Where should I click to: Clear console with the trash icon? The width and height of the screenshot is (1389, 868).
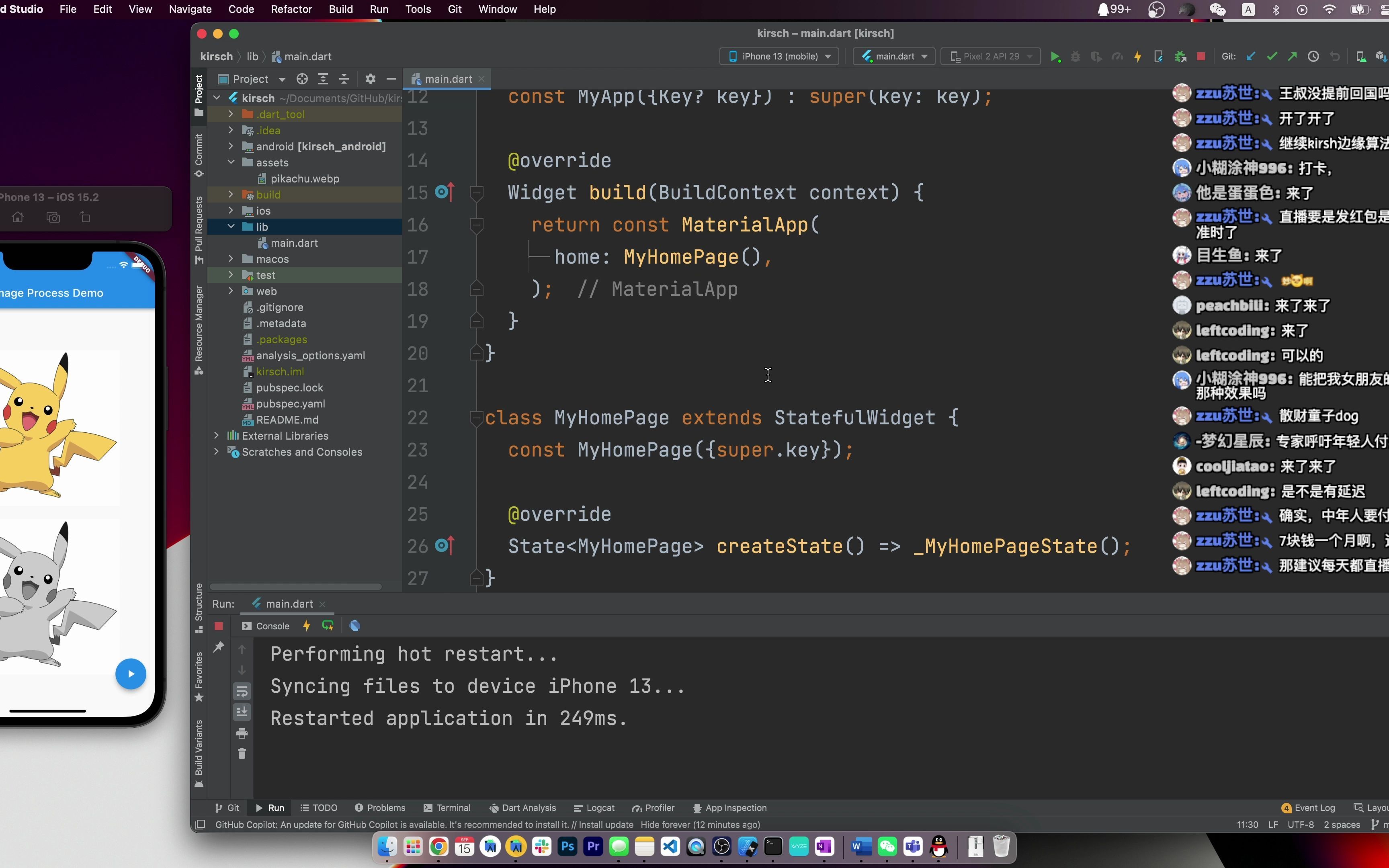(x=242, y=754)
